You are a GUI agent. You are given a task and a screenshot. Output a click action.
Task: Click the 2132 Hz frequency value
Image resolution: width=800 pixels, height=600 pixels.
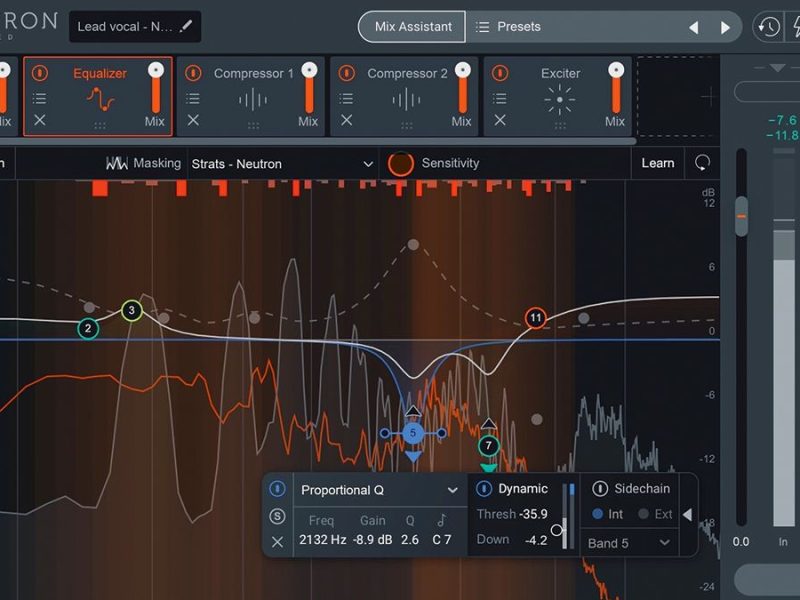coord(322,540)
